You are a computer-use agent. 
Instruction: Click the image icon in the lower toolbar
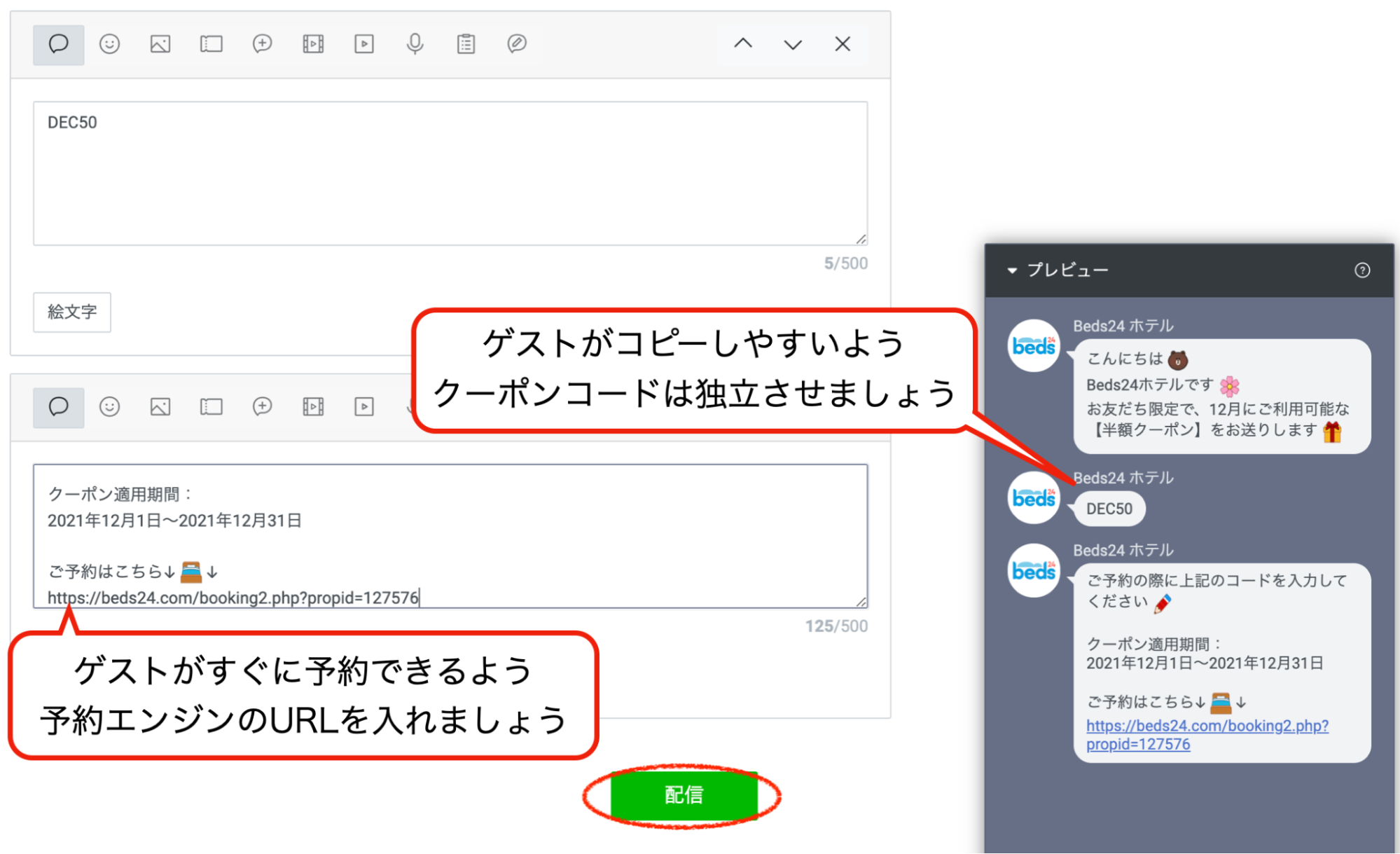160,407
